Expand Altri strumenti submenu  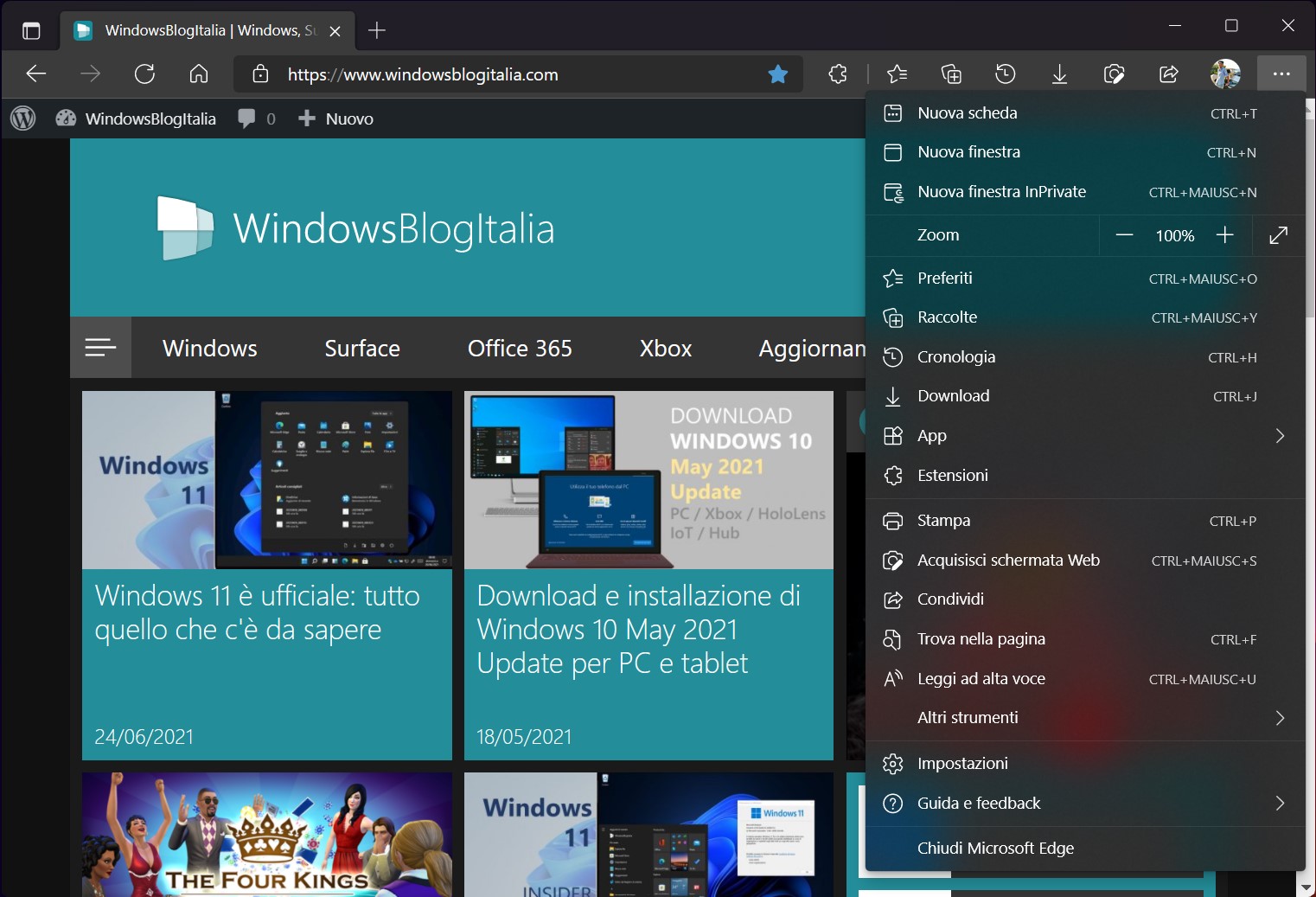click(1085, 718)
